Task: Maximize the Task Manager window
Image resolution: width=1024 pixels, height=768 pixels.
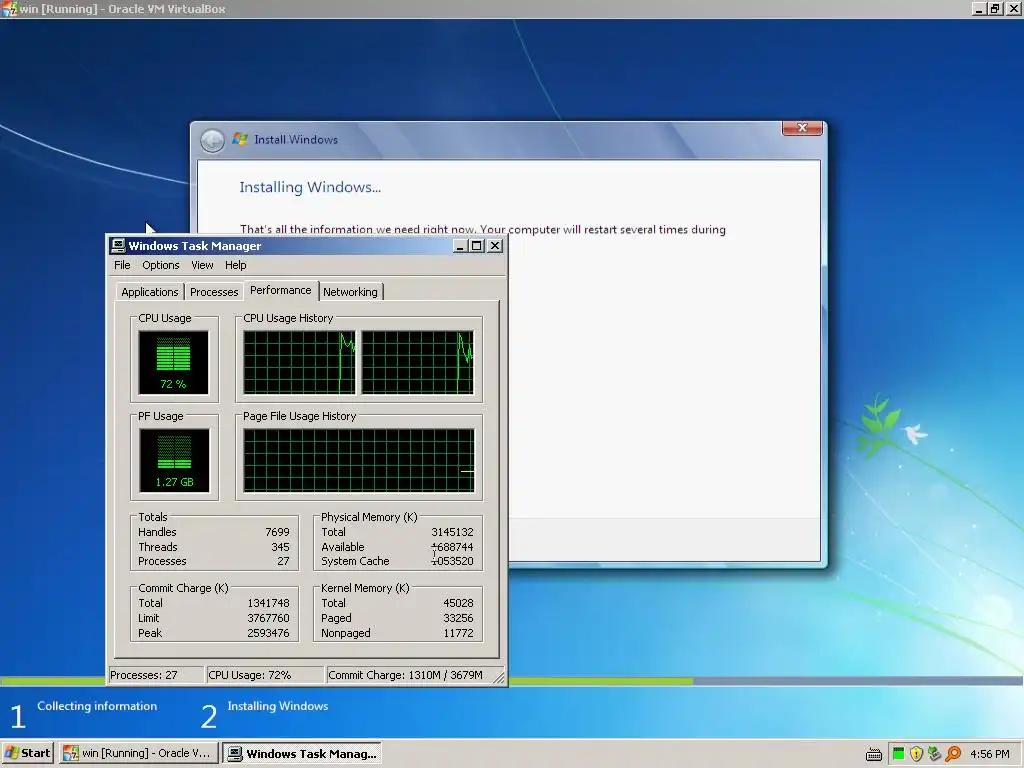Action: point(477,246)
